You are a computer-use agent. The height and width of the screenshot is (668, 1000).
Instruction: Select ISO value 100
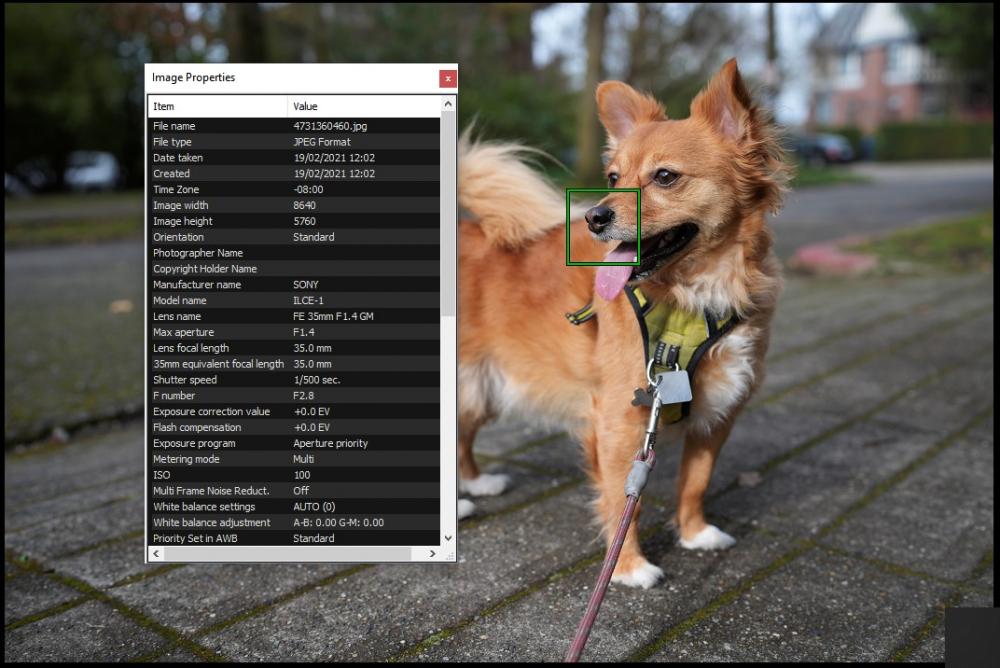302,475
